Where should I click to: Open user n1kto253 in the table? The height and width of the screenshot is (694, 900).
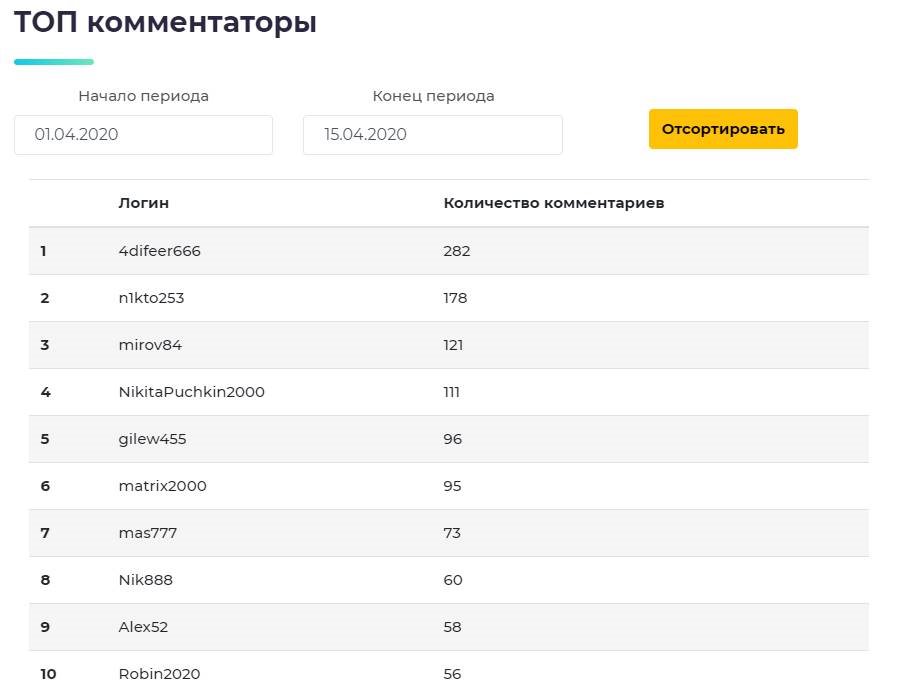pos(152,298)
